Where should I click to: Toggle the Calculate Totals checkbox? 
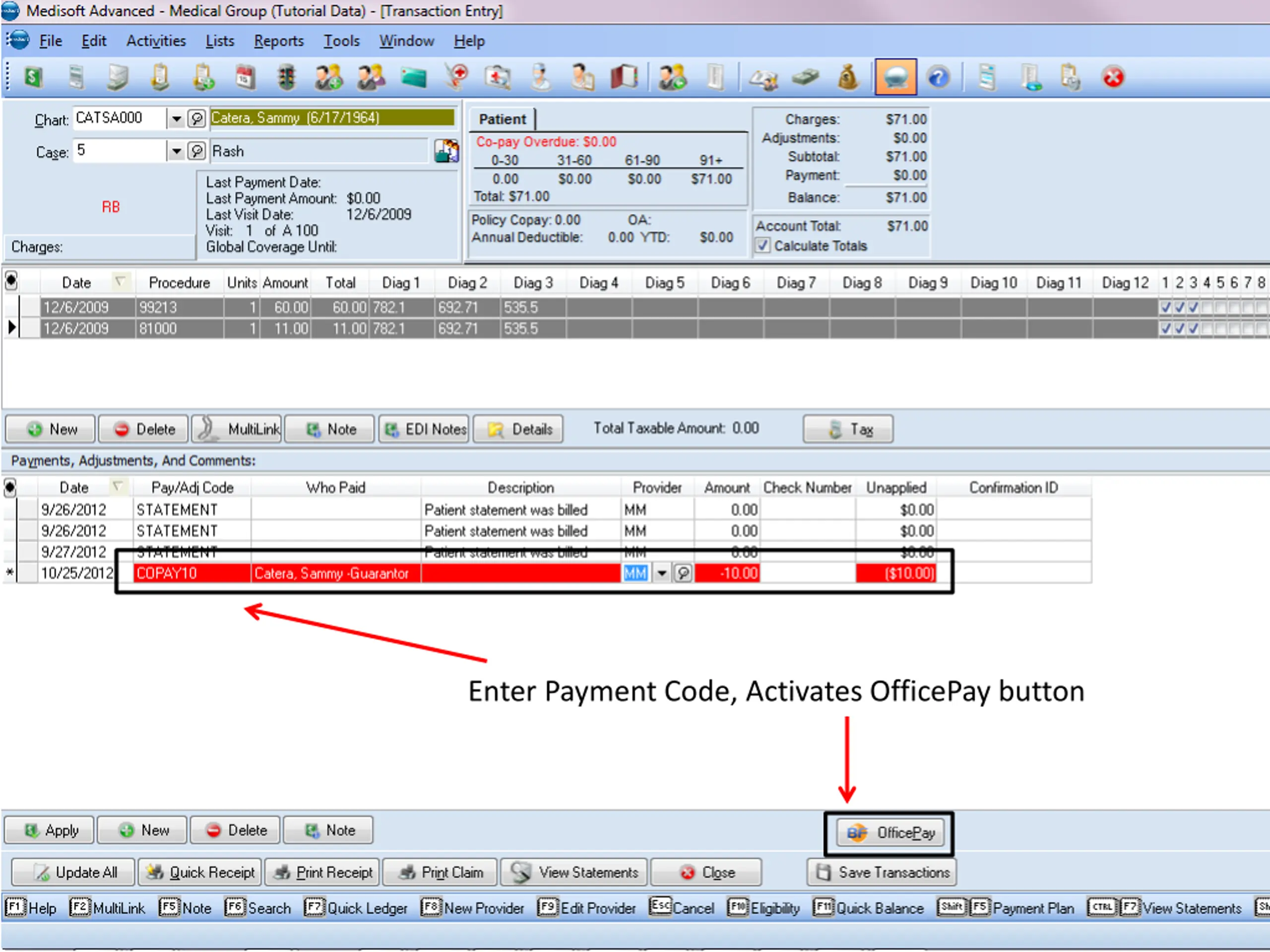point(762,245)
